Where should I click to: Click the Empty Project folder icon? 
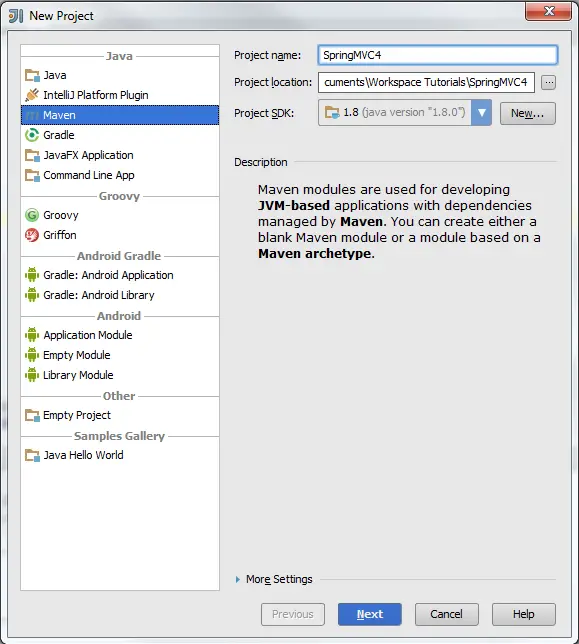(32, 415)
